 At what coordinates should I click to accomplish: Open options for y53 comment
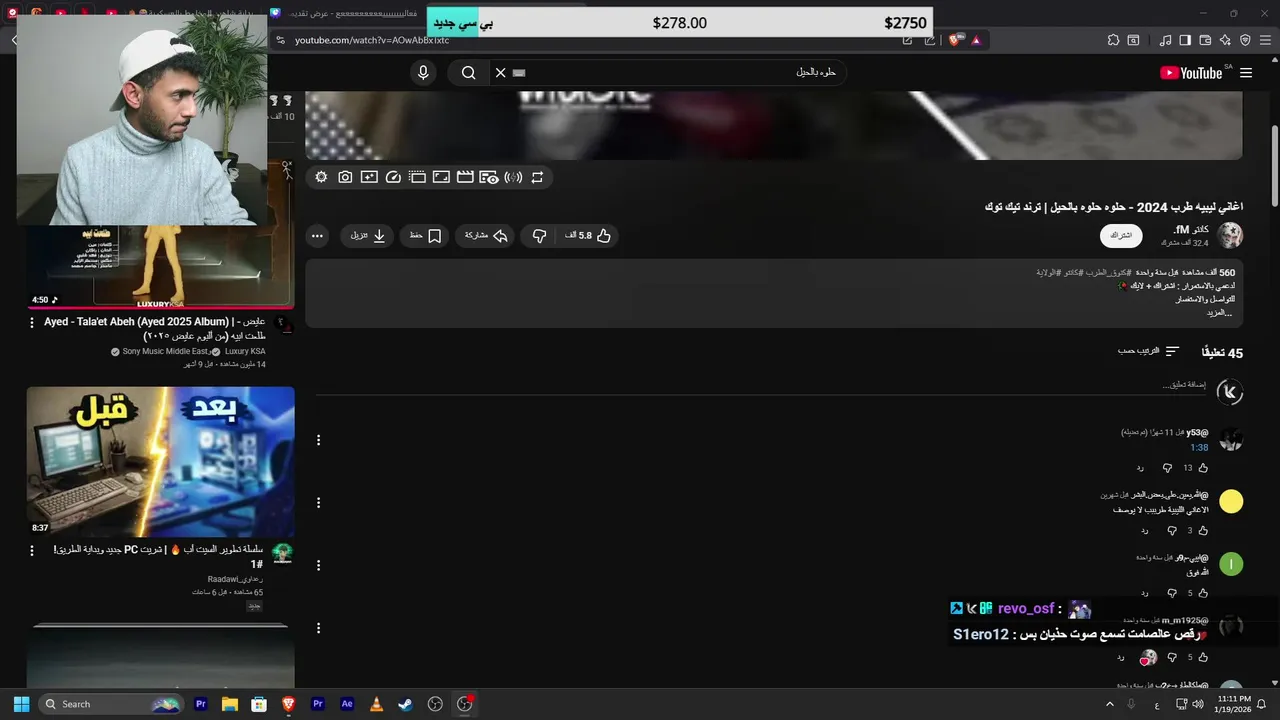[318, 440]
